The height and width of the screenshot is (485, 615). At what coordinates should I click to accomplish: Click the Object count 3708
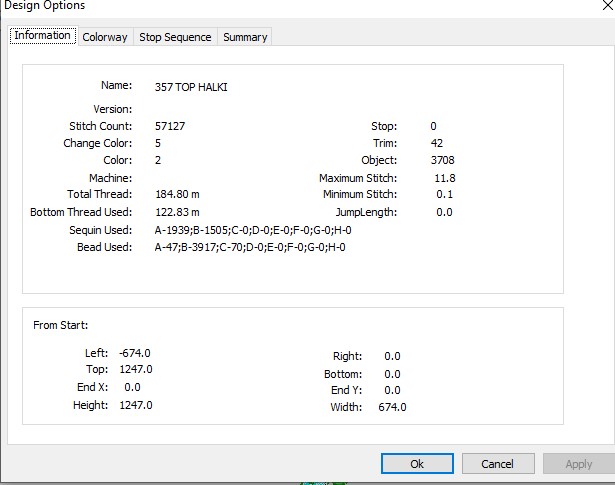tap(442, 160)
